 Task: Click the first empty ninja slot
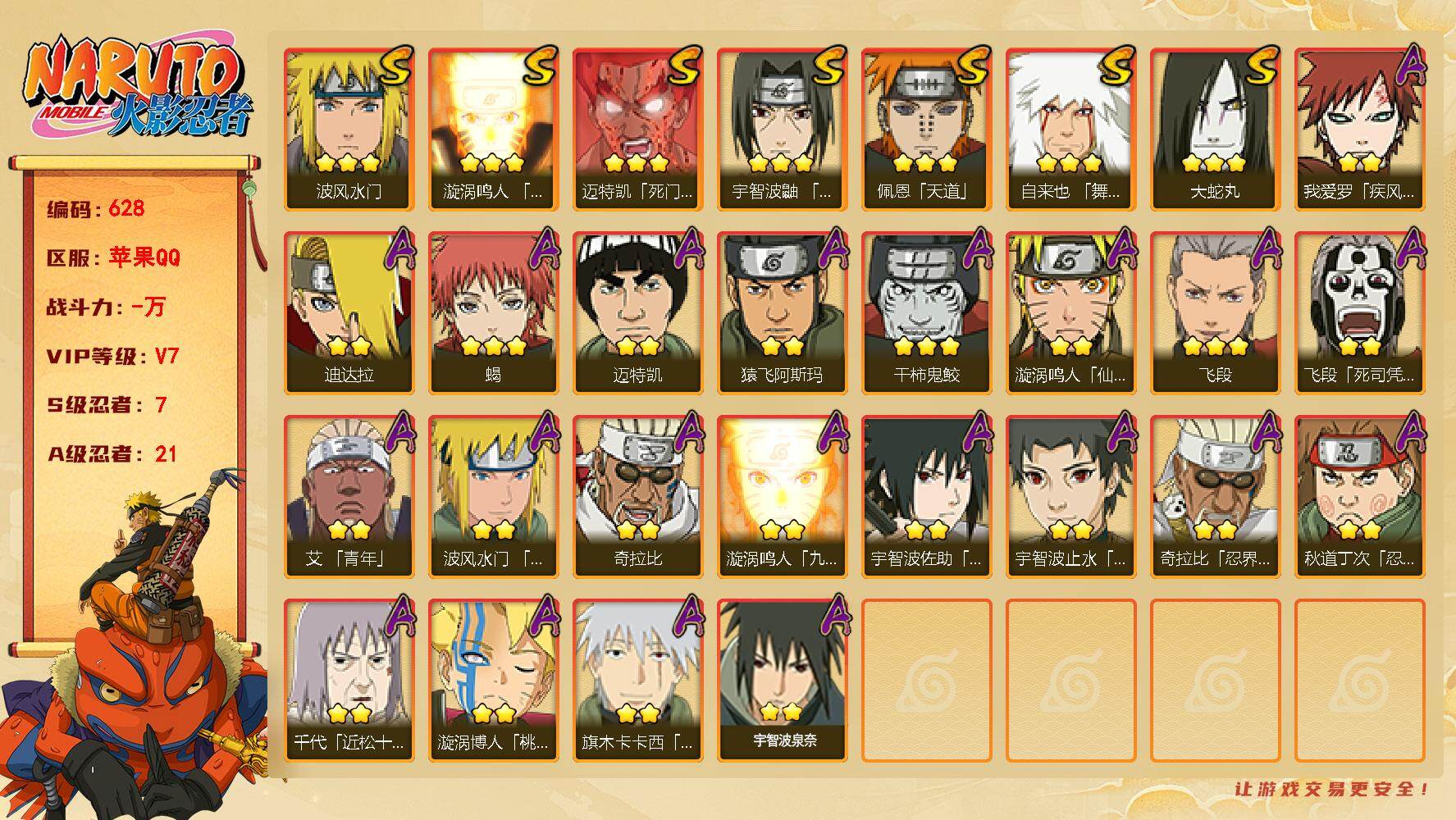coord(926,681)
